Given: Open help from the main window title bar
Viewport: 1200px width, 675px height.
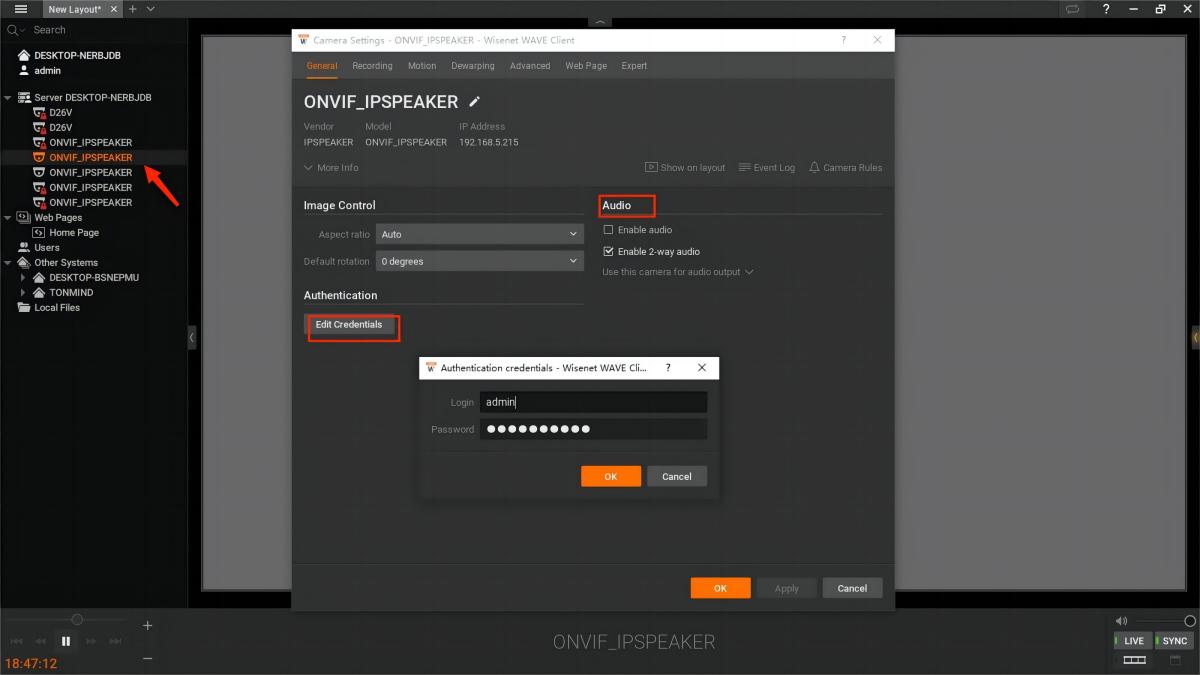Looking at the screenshot, I should click(1106, 9).
